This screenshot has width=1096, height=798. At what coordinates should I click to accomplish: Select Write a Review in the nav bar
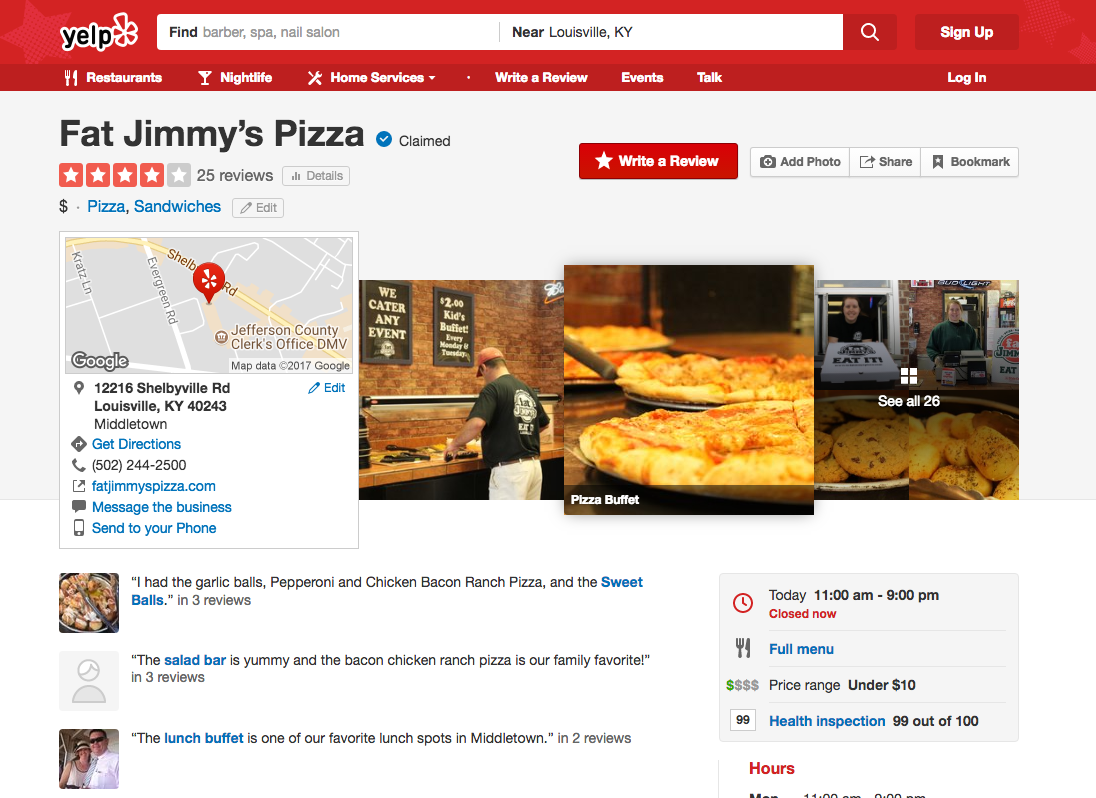click(541, 78)
